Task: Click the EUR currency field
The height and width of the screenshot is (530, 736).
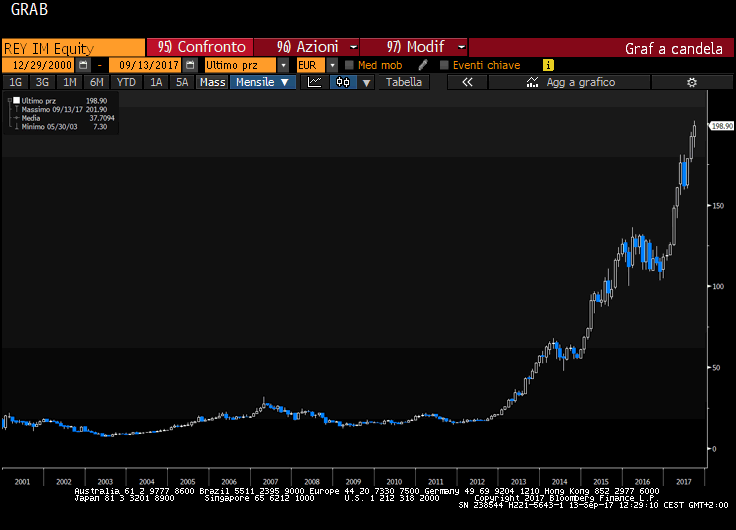Action: tap(311, 65)
